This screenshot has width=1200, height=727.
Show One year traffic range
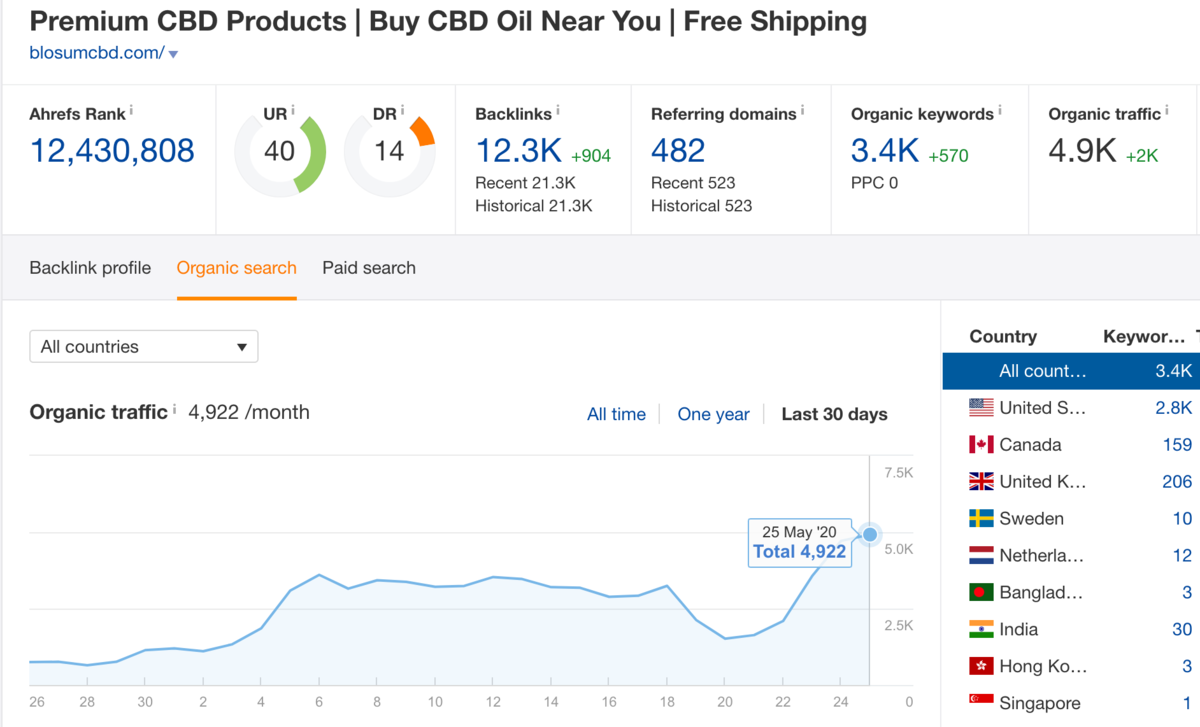(713, 414)
